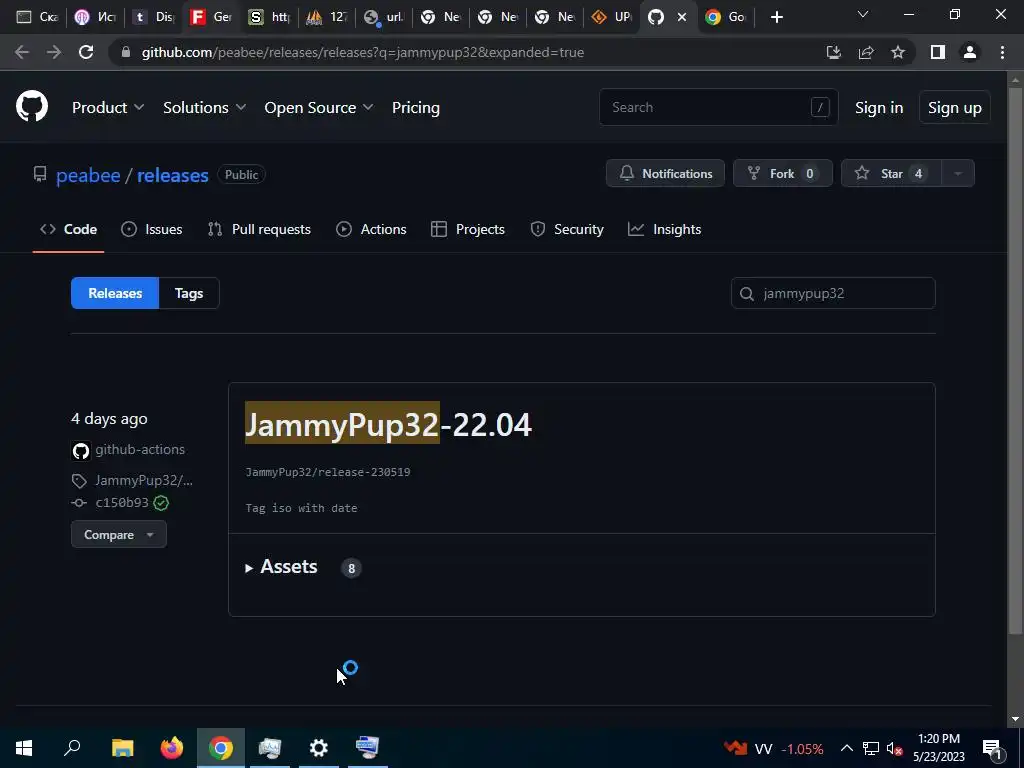Open Chrome from taskbar
The height and width of the screenshot is (768, 1024).
click(x=221, y=748)
